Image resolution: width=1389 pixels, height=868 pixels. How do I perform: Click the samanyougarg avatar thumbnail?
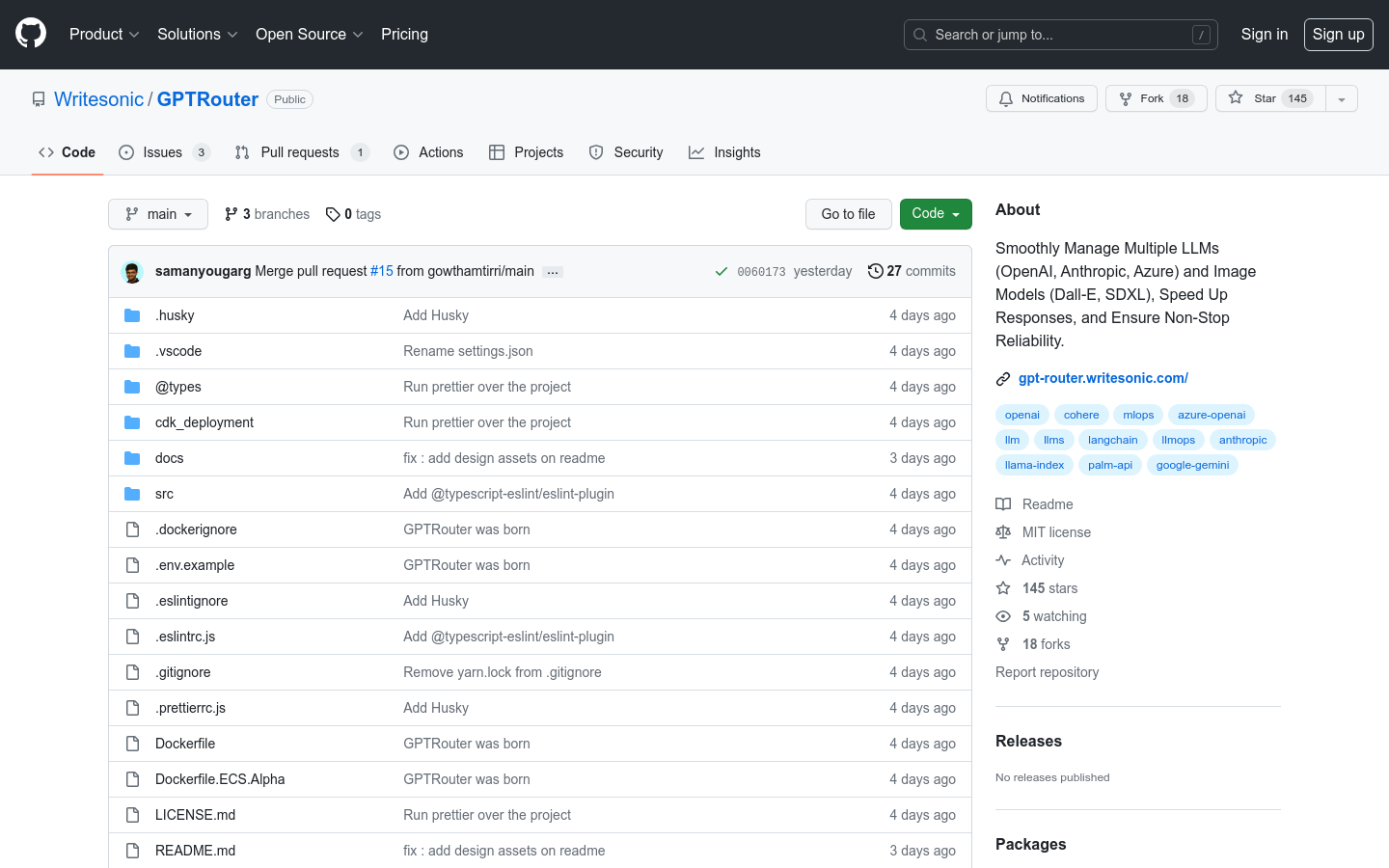tap(132, 272)
